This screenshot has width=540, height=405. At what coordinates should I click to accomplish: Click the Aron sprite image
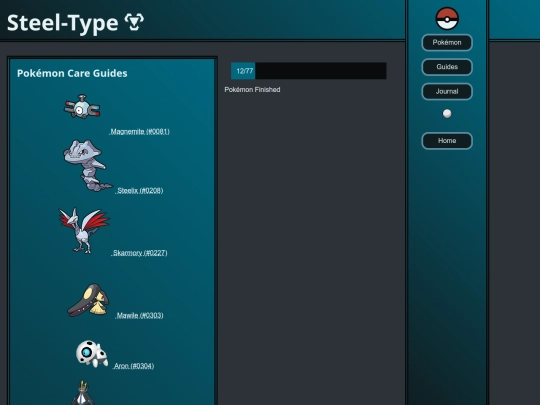92,354
